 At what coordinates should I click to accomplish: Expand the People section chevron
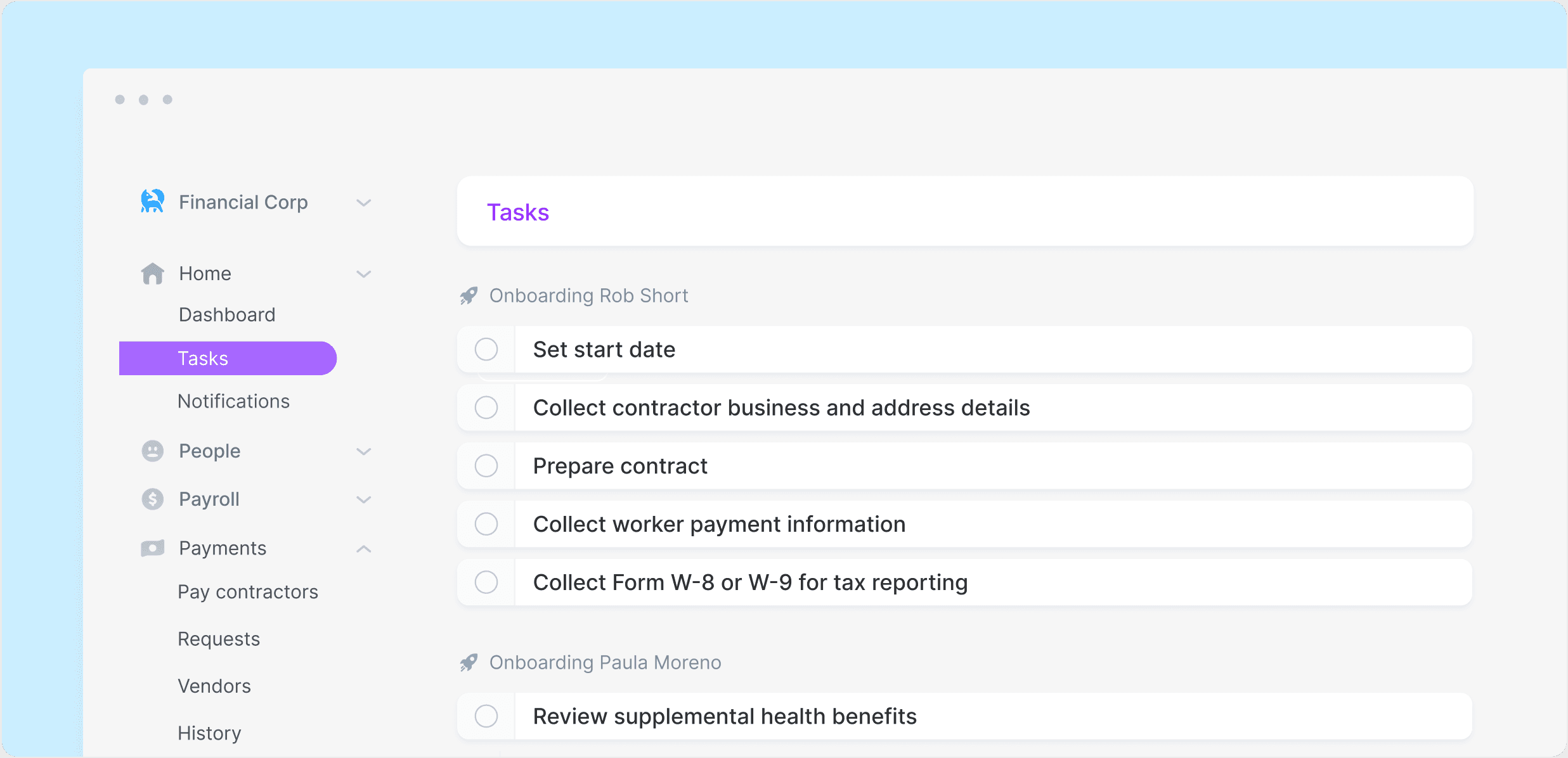[x=363, y=451]
